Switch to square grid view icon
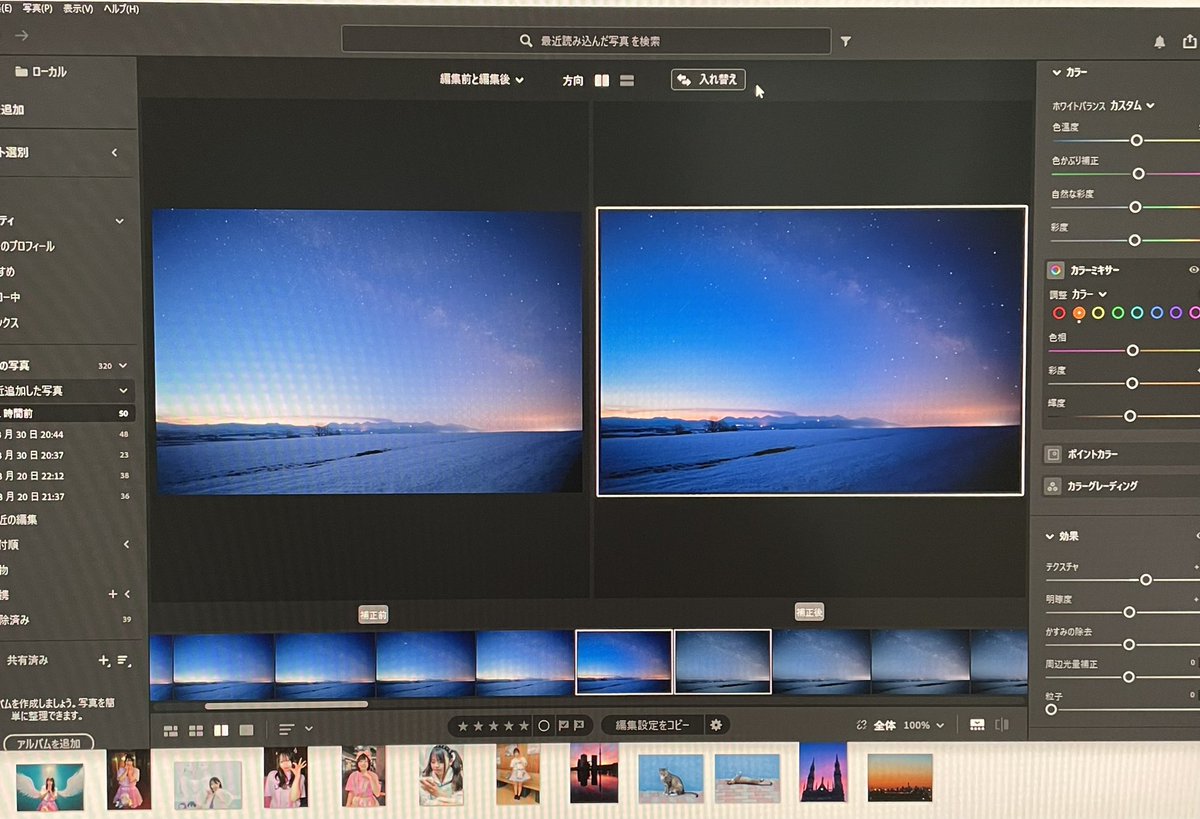The width and height of the screenshot is (1200, 819). point(196,730)
